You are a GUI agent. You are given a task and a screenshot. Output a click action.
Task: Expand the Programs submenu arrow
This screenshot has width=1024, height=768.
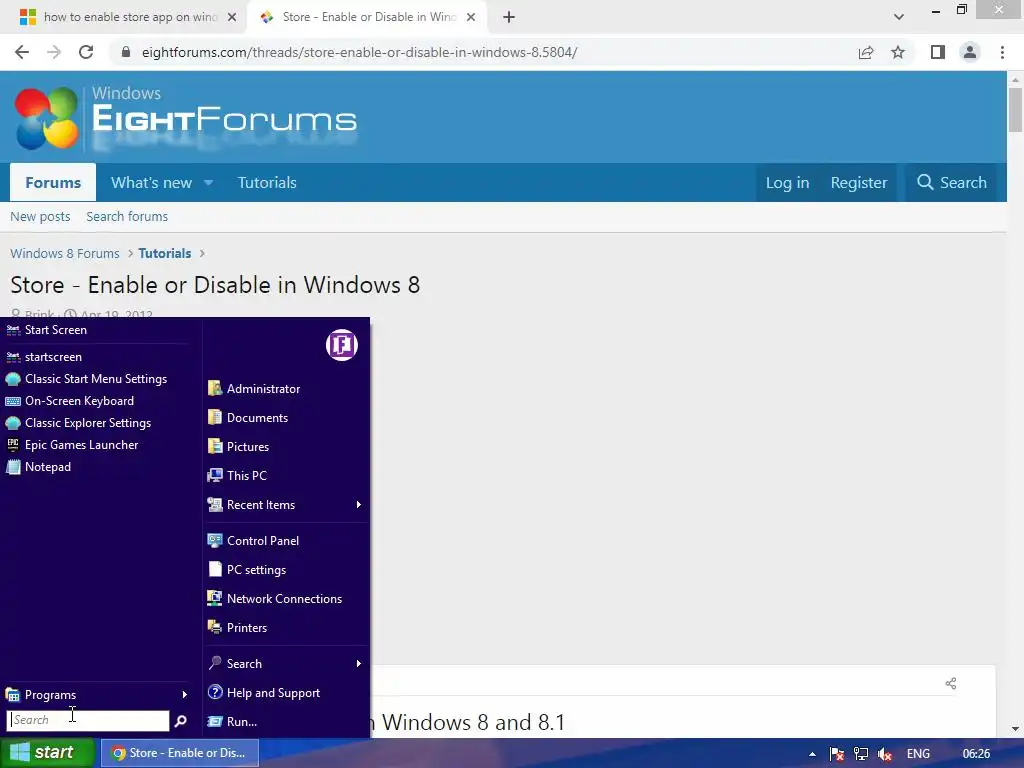point(185,695)
